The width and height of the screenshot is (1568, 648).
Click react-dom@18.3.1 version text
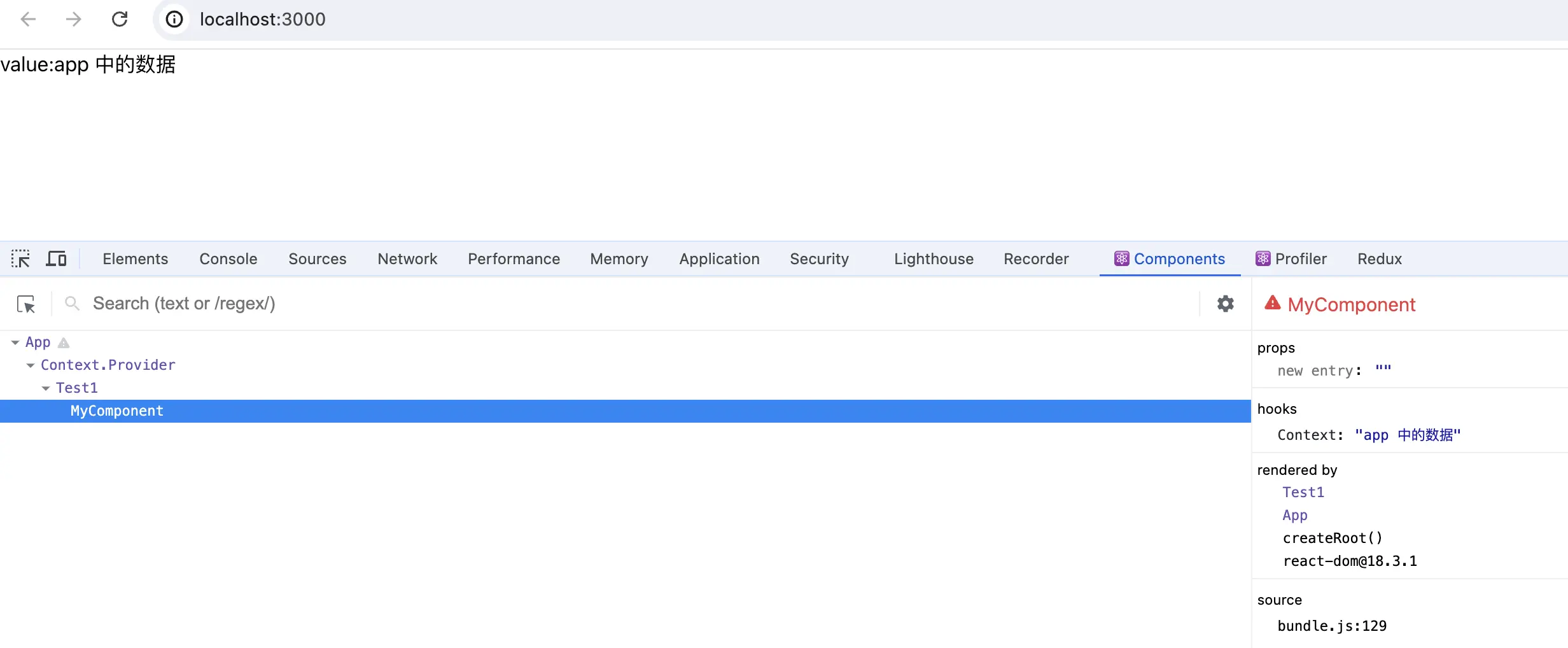click(x=1350, y=561)
